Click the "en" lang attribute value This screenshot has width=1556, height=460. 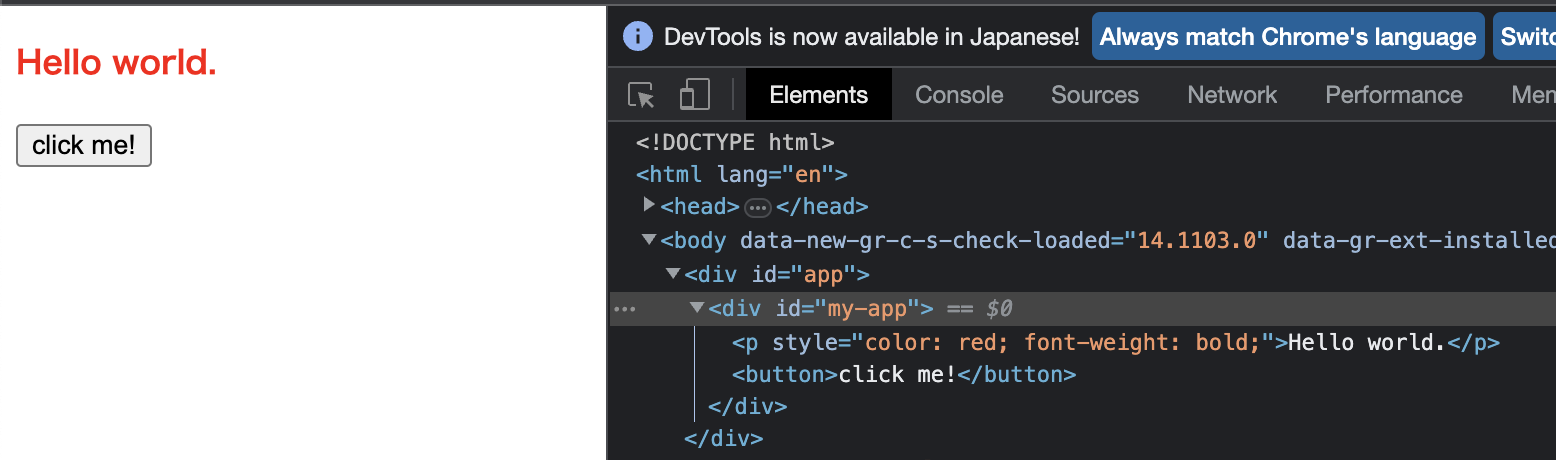[808, 175]
